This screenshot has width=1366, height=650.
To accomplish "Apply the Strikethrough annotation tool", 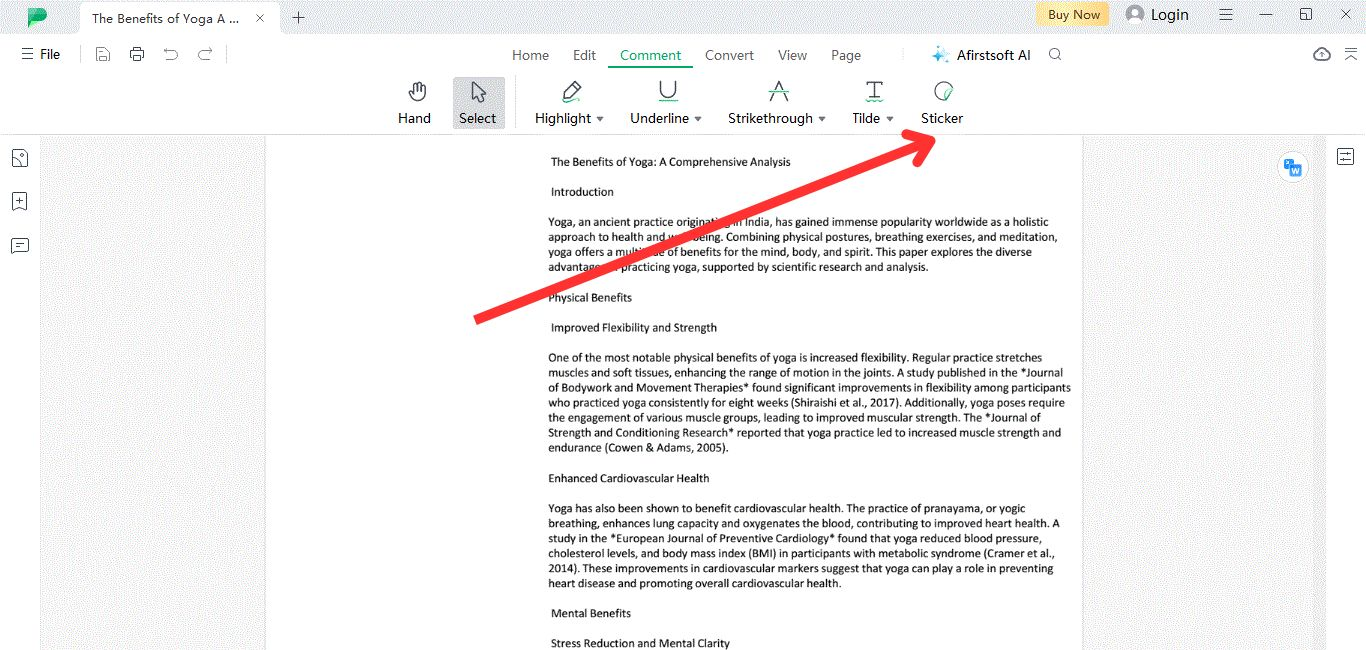I will (x=771, y=104).
